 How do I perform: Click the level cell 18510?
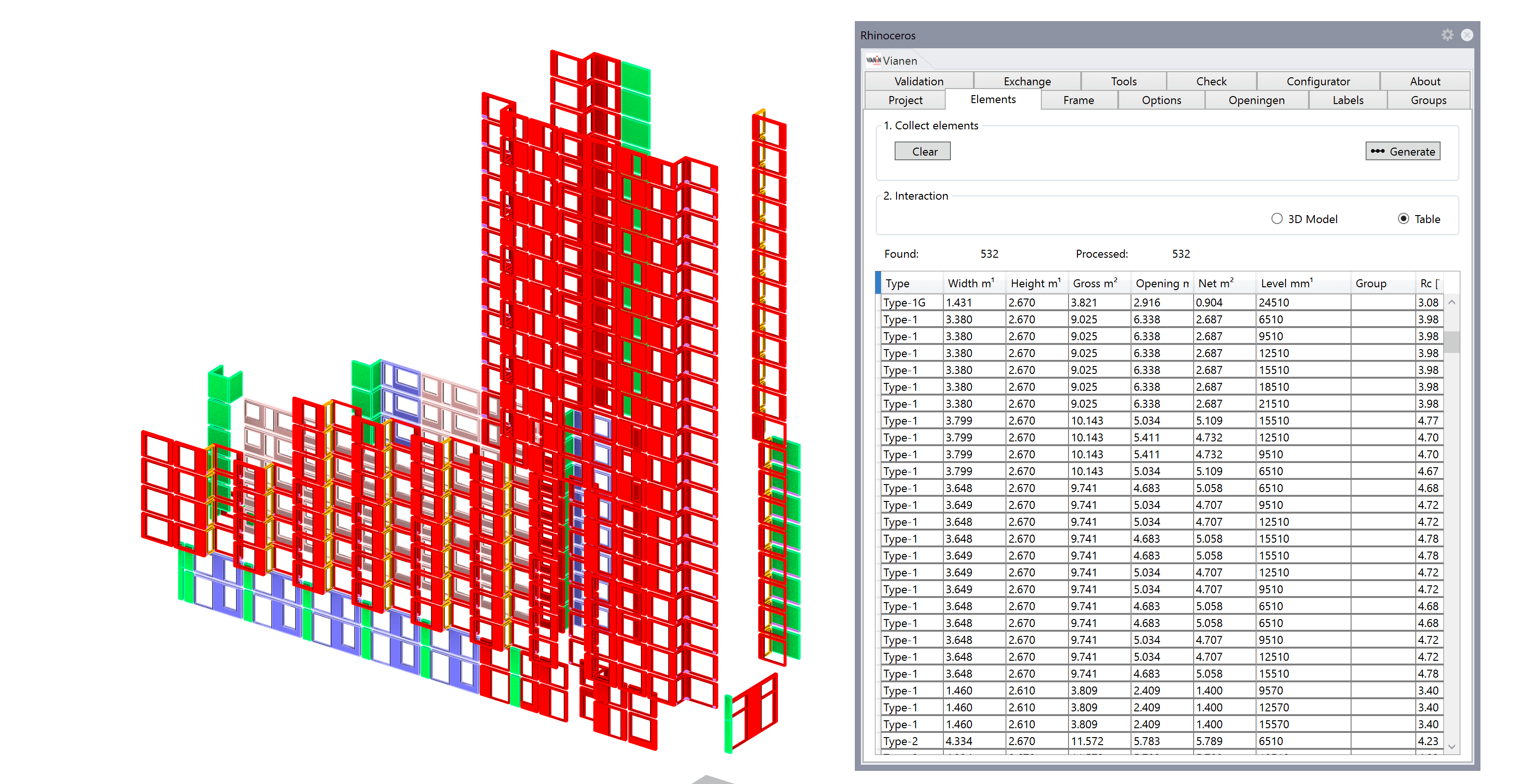(x=1303, y=387)
